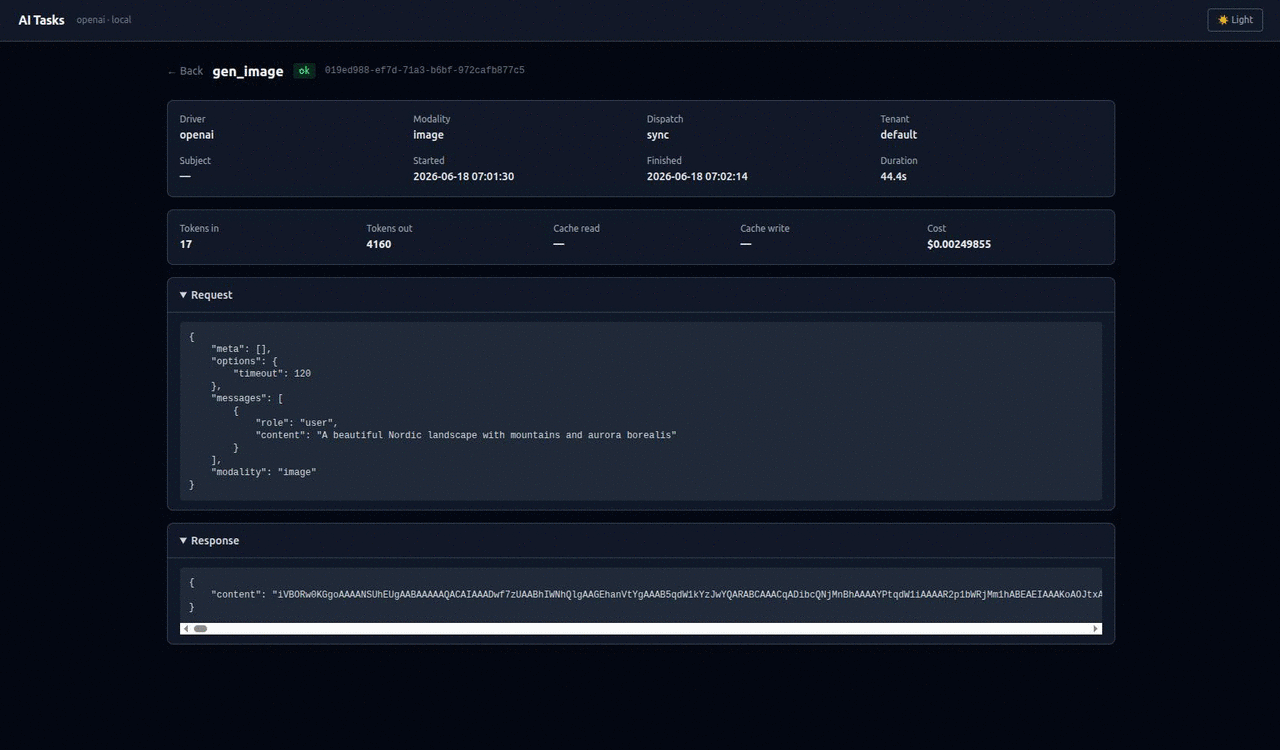The image size is (1280, 750).
Task: Click the green ok status badge
Action: tap(304, 71)
